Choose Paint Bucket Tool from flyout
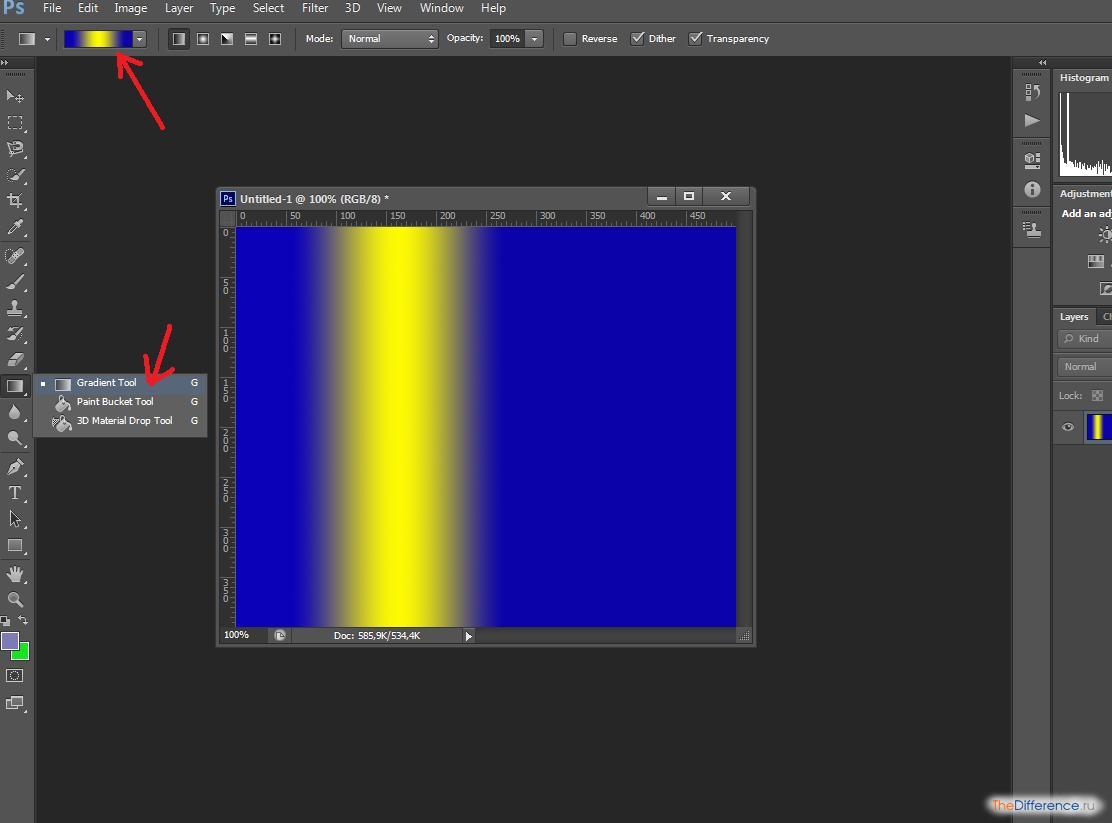1112x823 pixels. pyautogui.click(x=121, y=402)
